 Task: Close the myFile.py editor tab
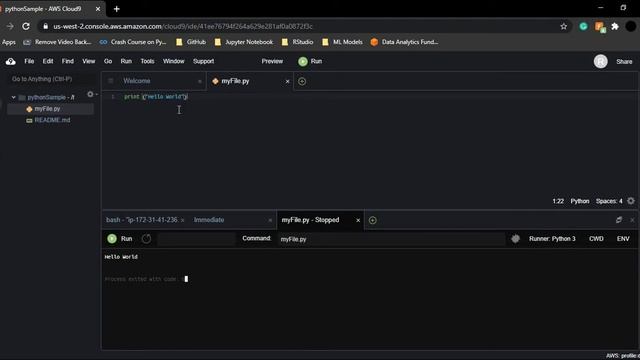(287, 81)
